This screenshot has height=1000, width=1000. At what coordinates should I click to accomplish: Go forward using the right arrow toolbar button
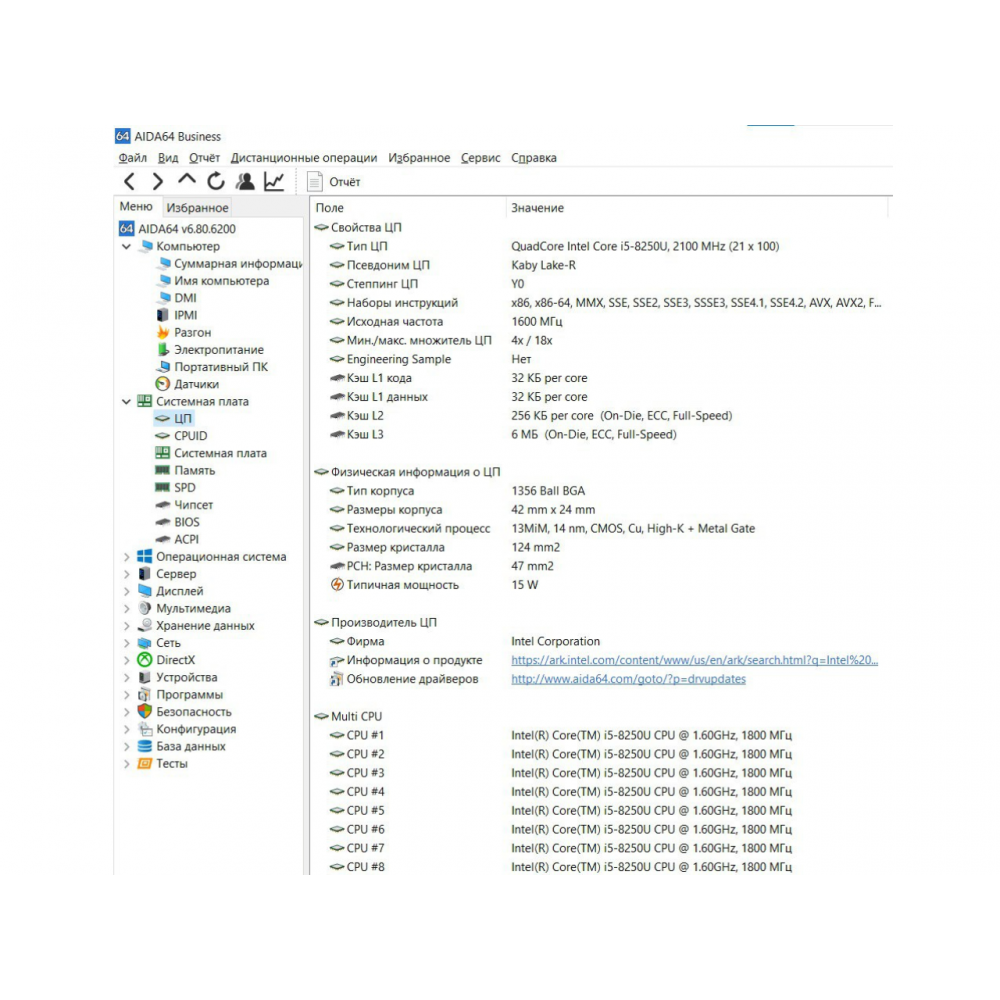tap(158, 182)
